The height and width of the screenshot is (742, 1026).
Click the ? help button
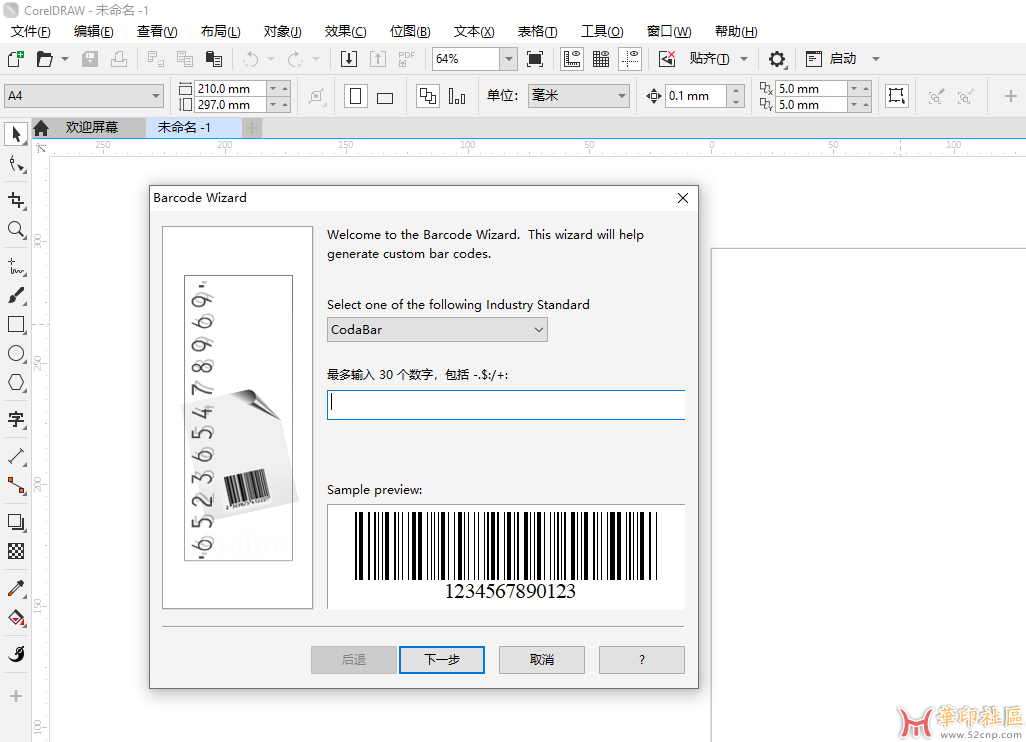[642, 660]
